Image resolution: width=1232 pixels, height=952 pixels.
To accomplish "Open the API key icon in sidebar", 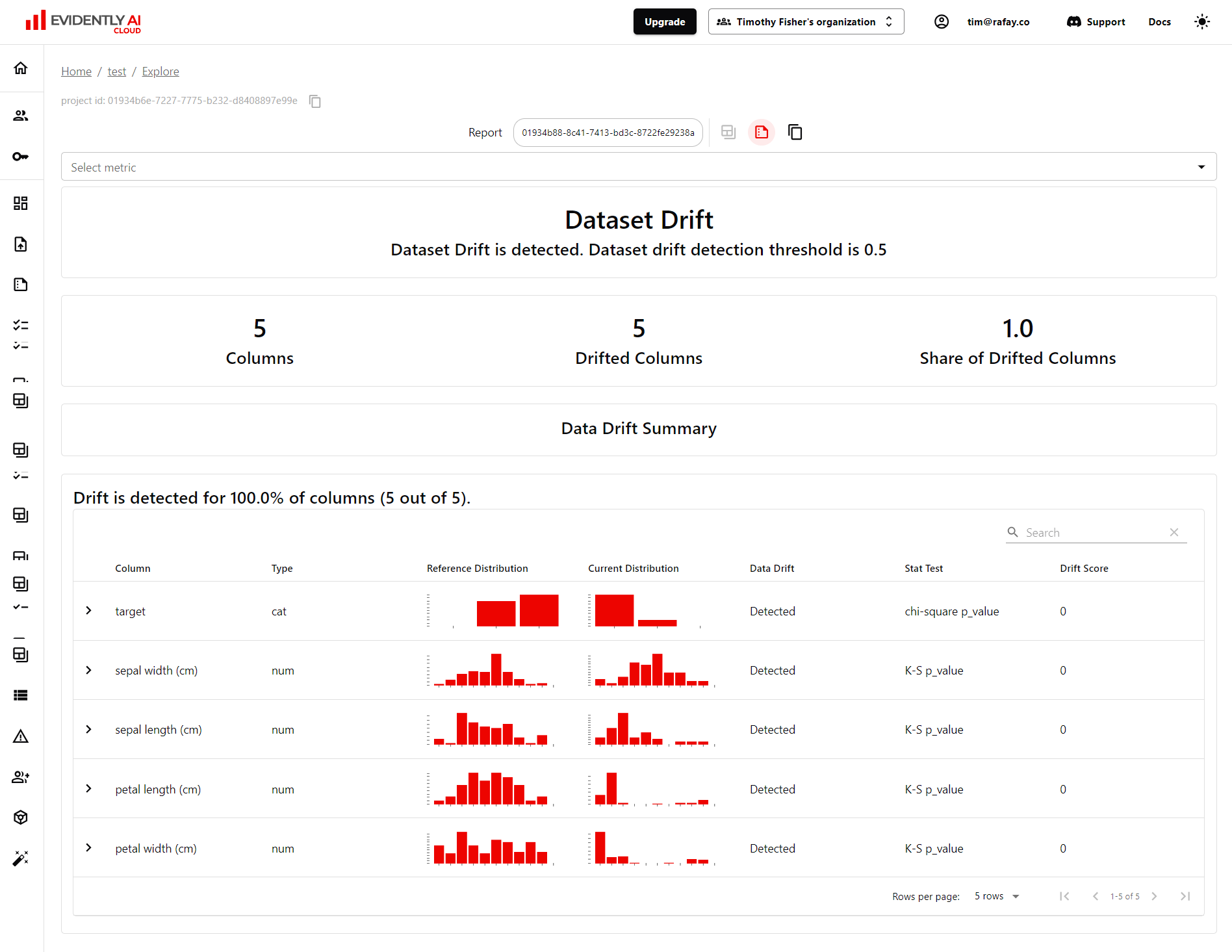I will coord(21,157).
